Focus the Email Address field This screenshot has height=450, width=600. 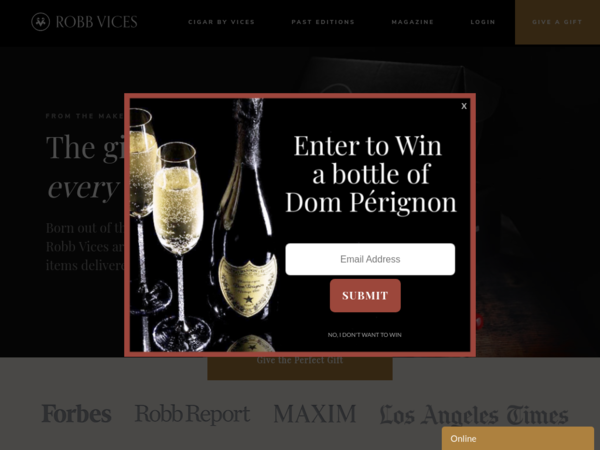pyautogui.click(x=370, y=259)
